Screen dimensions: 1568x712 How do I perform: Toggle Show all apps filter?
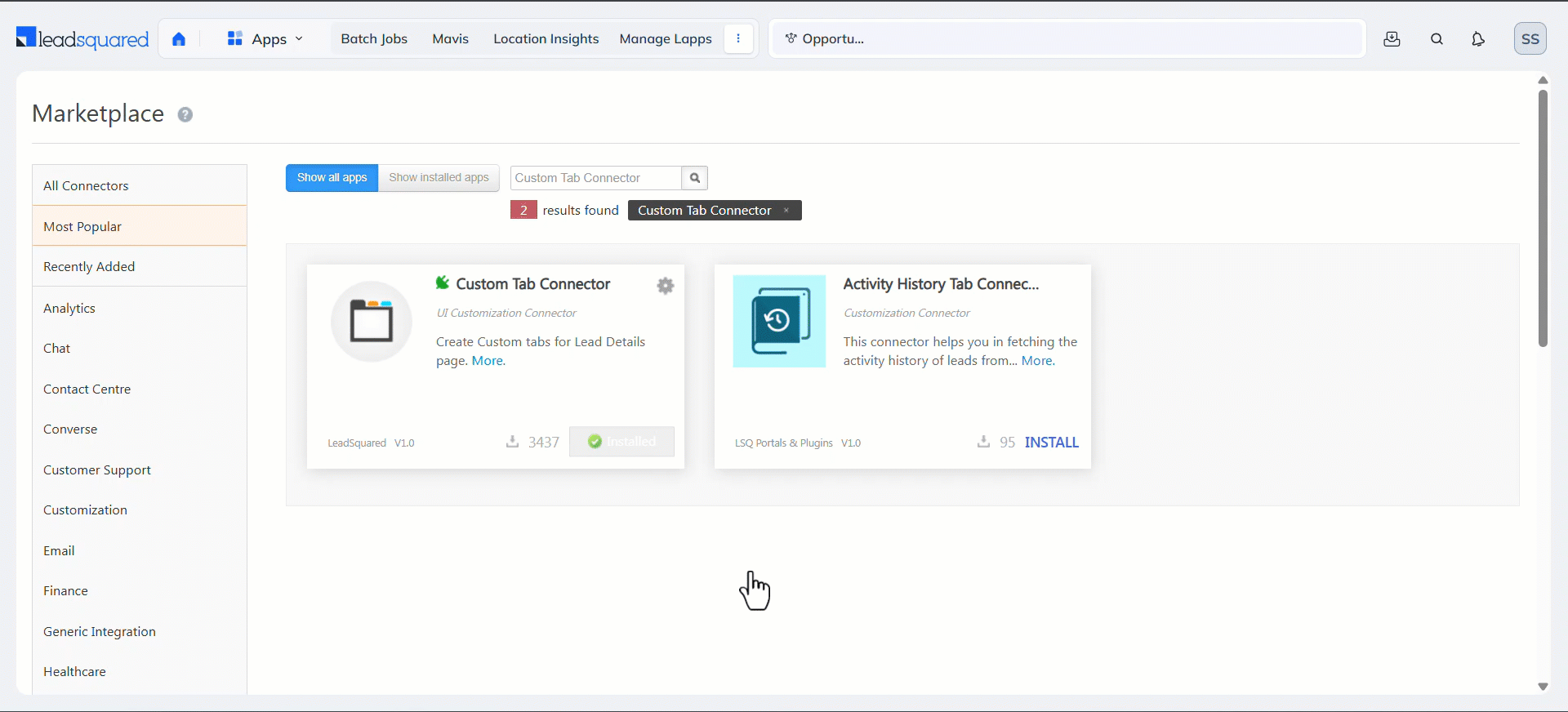[x=332, y=178]
